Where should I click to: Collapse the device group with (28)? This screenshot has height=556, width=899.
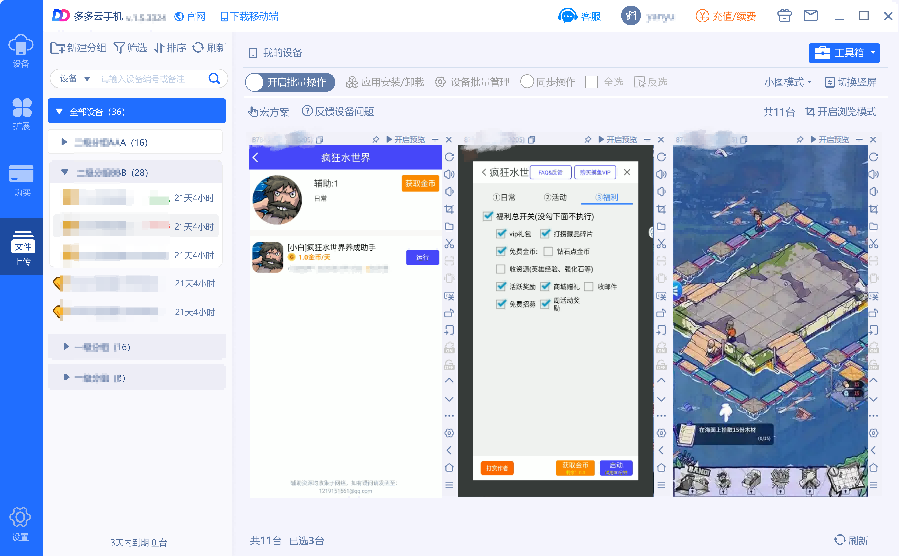64,172
